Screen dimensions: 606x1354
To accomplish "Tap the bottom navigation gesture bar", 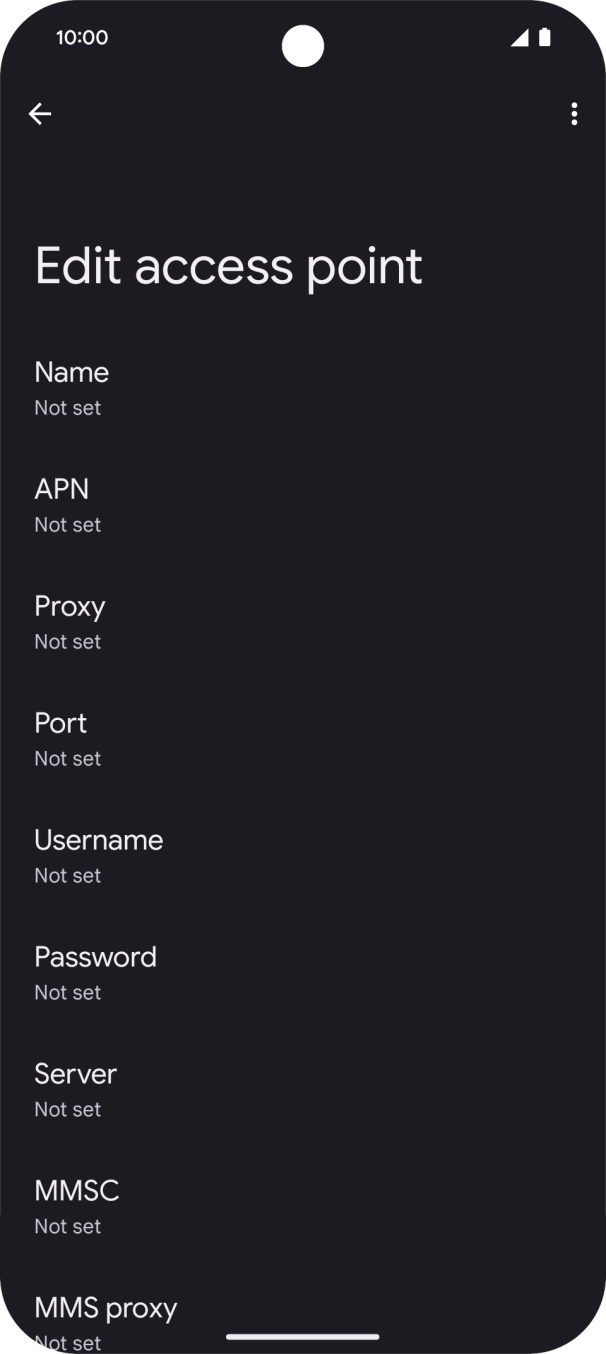I will (x=303, y=1337).
